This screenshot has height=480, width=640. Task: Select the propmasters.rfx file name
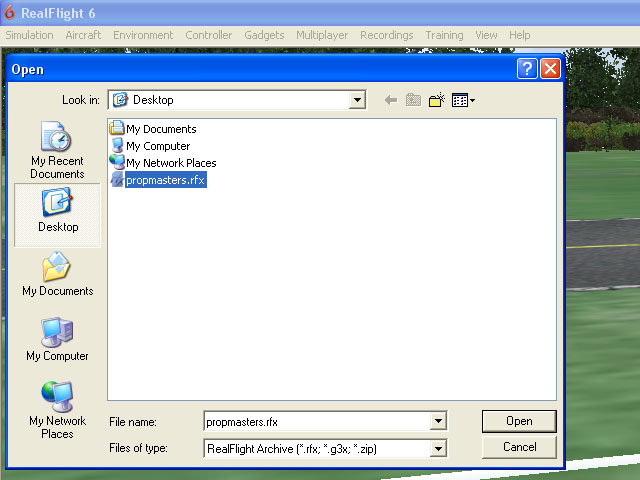[165, 180]
